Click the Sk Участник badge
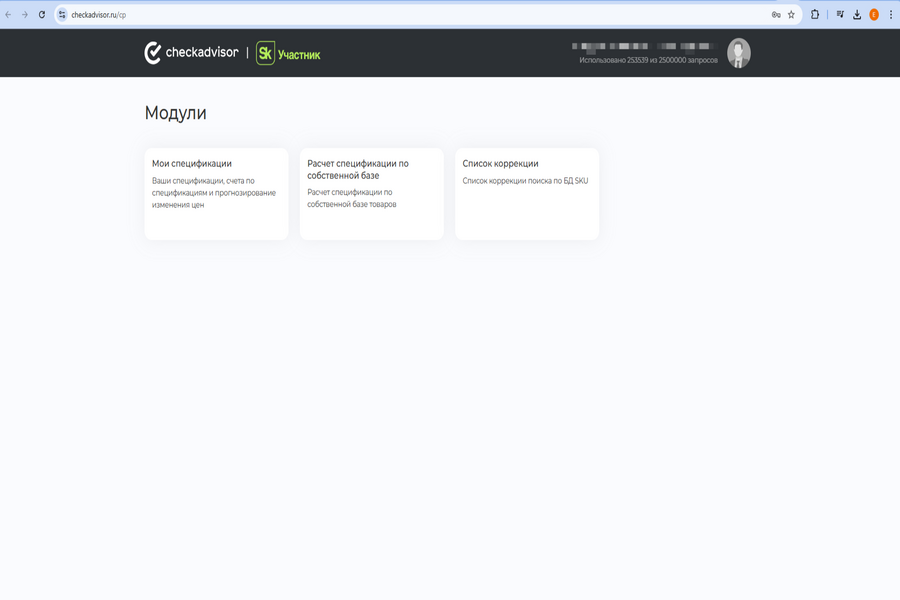Viewport: 900px width, 600px height. 288,54
